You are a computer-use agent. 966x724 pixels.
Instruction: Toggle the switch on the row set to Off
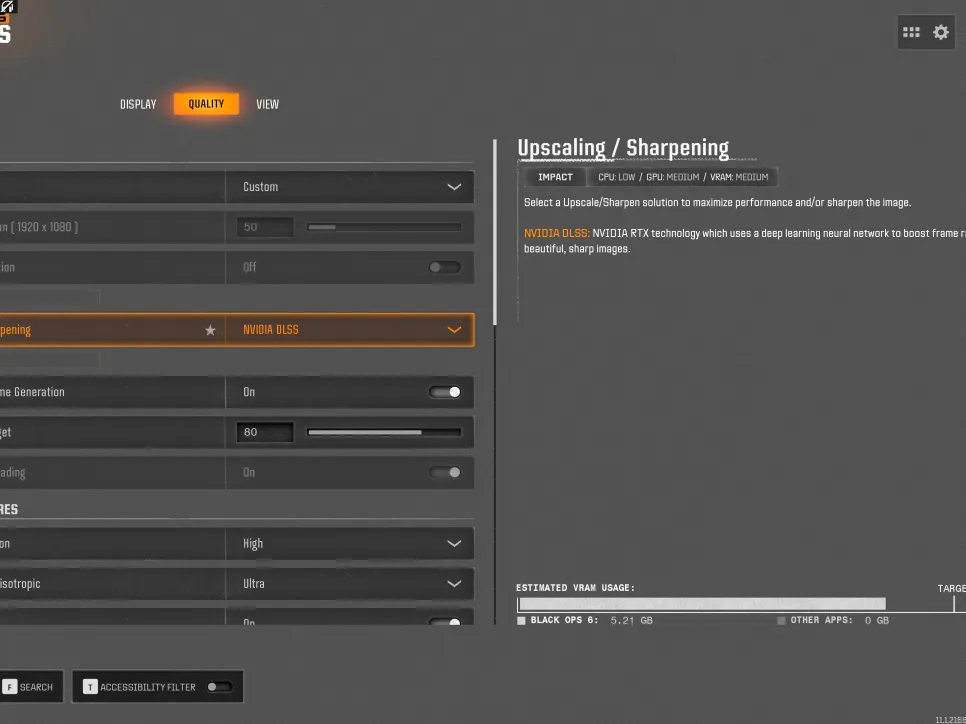(445, 267)
